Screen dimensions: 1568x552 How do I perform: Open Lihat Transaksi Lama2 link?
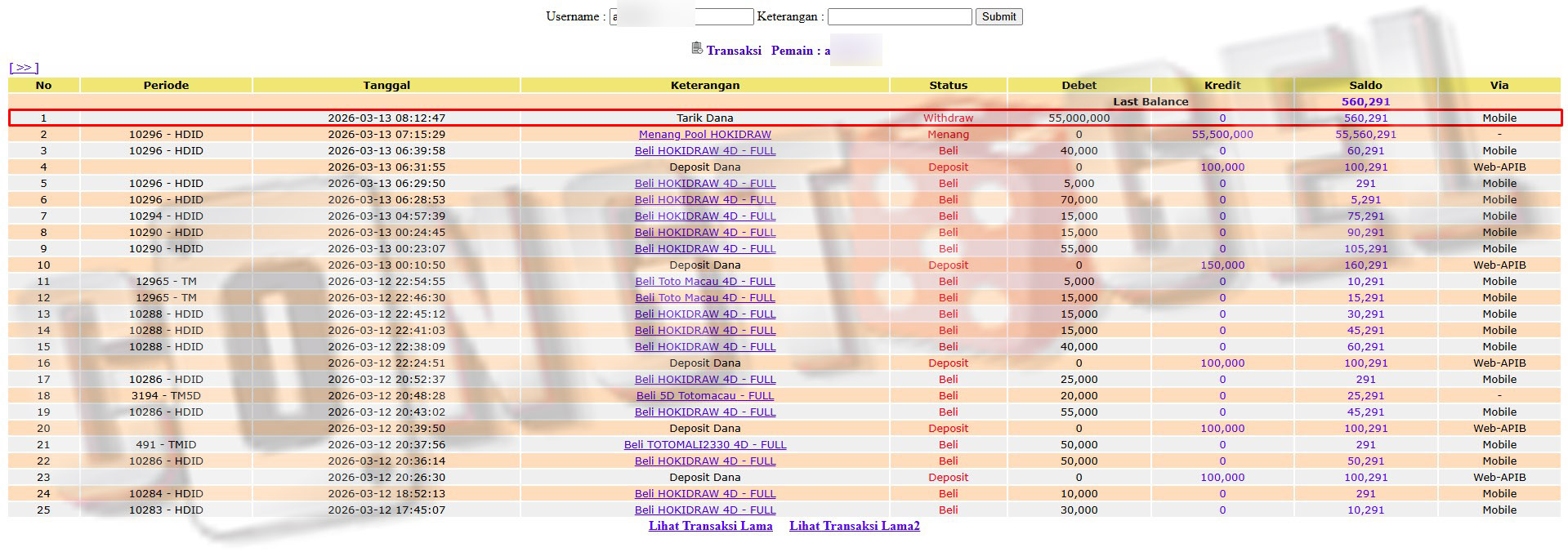click(x=854, y=526)
